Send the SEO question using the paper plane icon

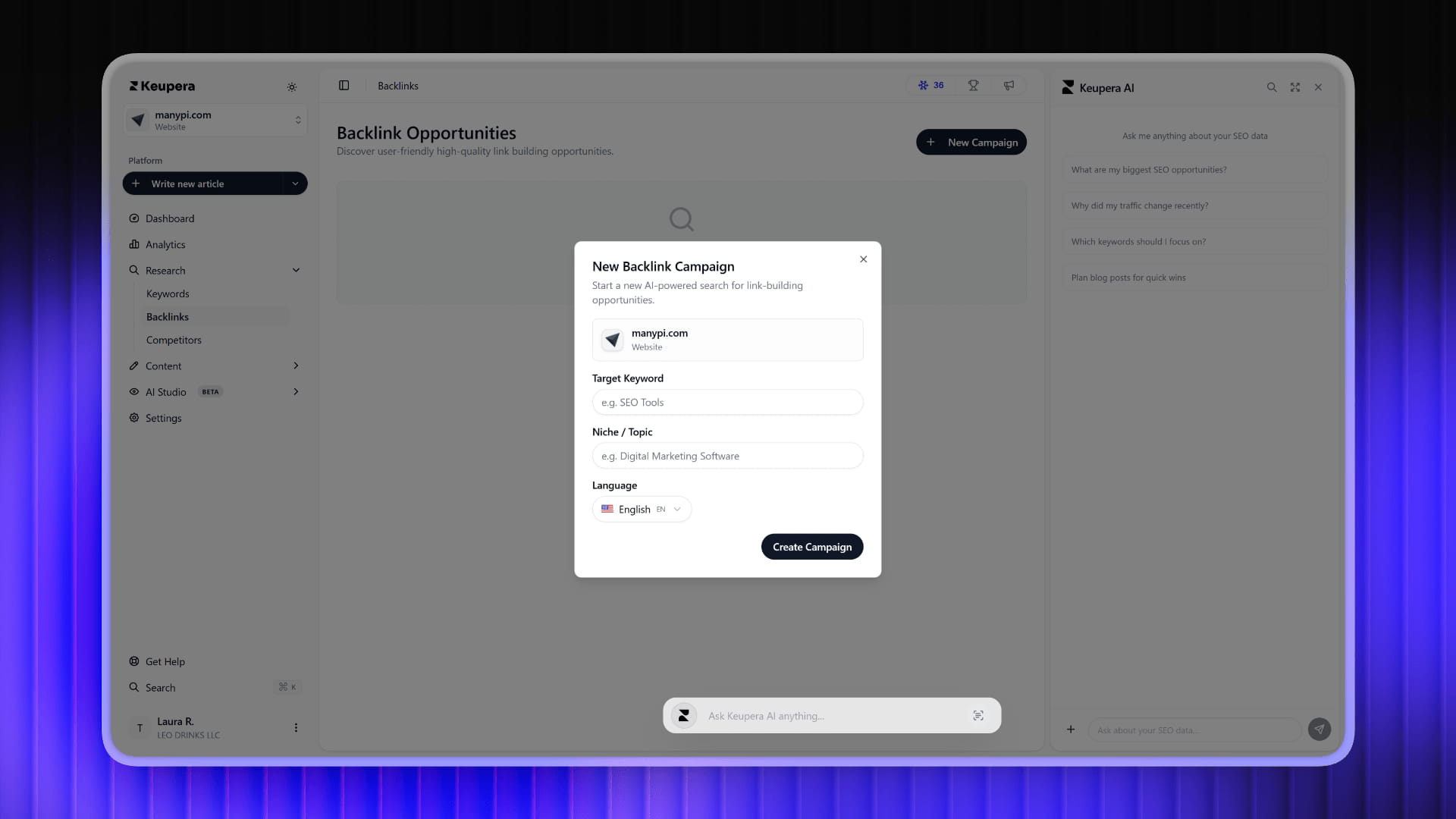coord(1319,729)
